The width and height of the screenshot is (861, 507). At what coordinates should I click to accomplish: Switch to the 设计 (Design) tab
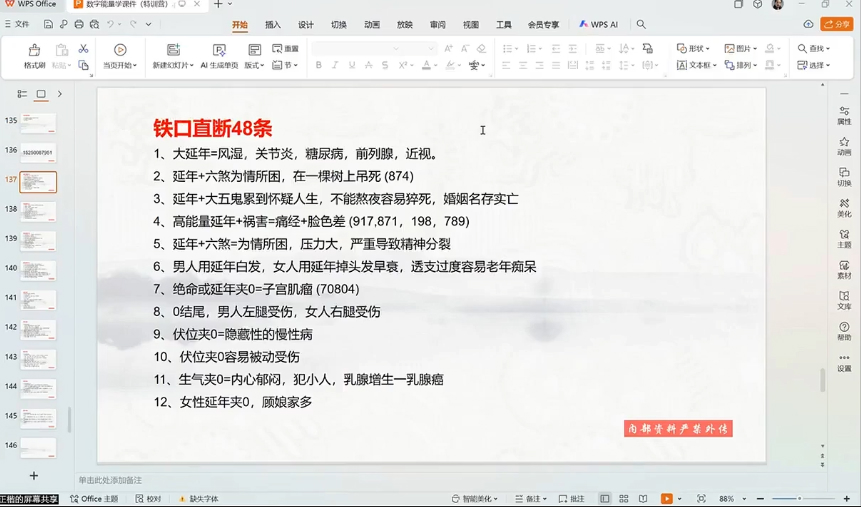(305, 25)
